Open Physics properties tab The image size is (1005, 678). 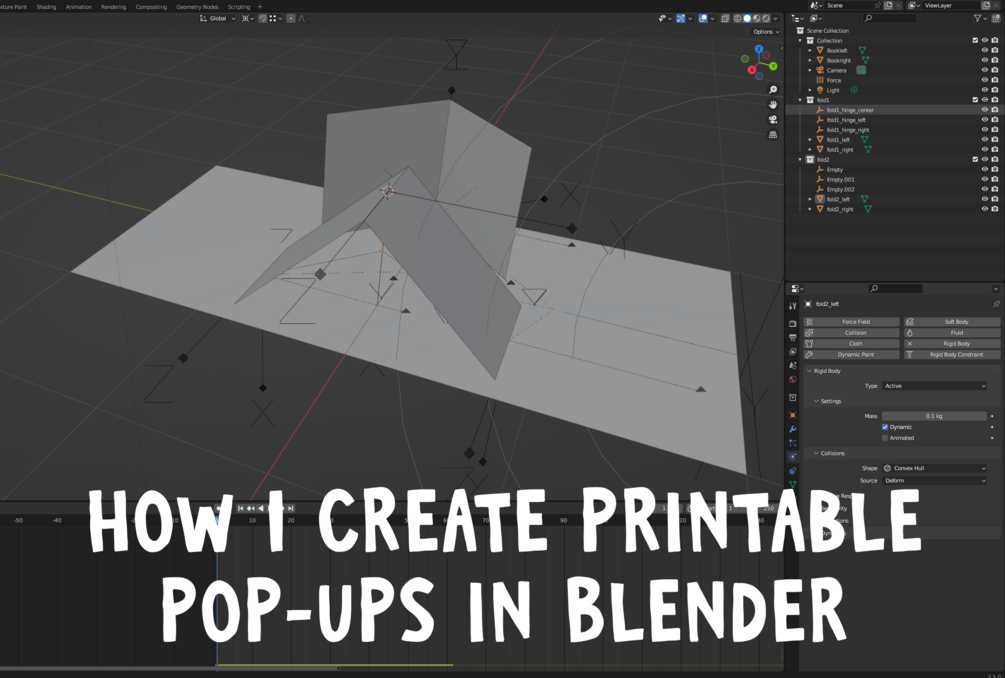pyautogui.click(x=793, y=457)
